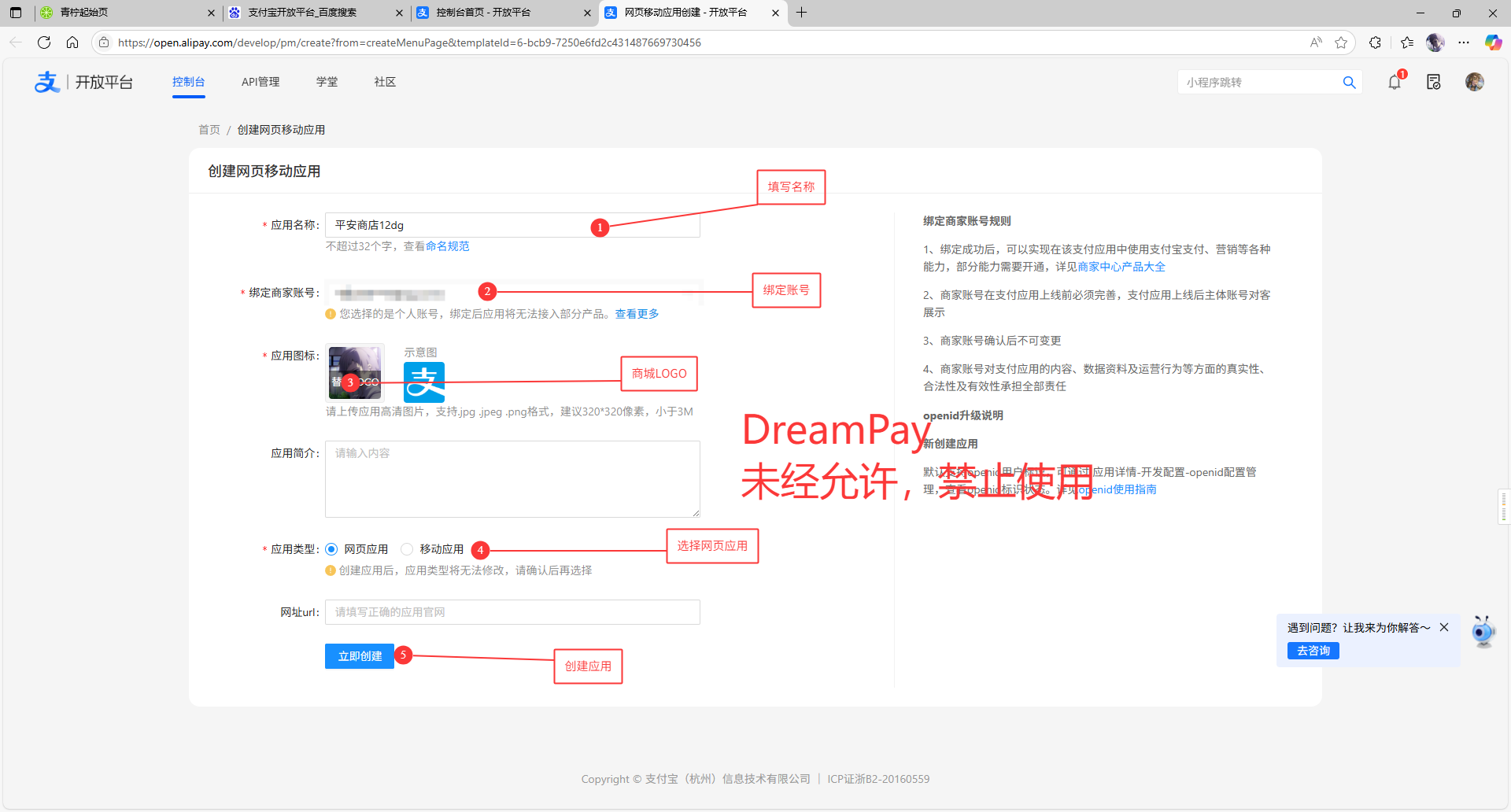Close the help prompt popup
This screenshot has width=1511, height=812.
1444,627
